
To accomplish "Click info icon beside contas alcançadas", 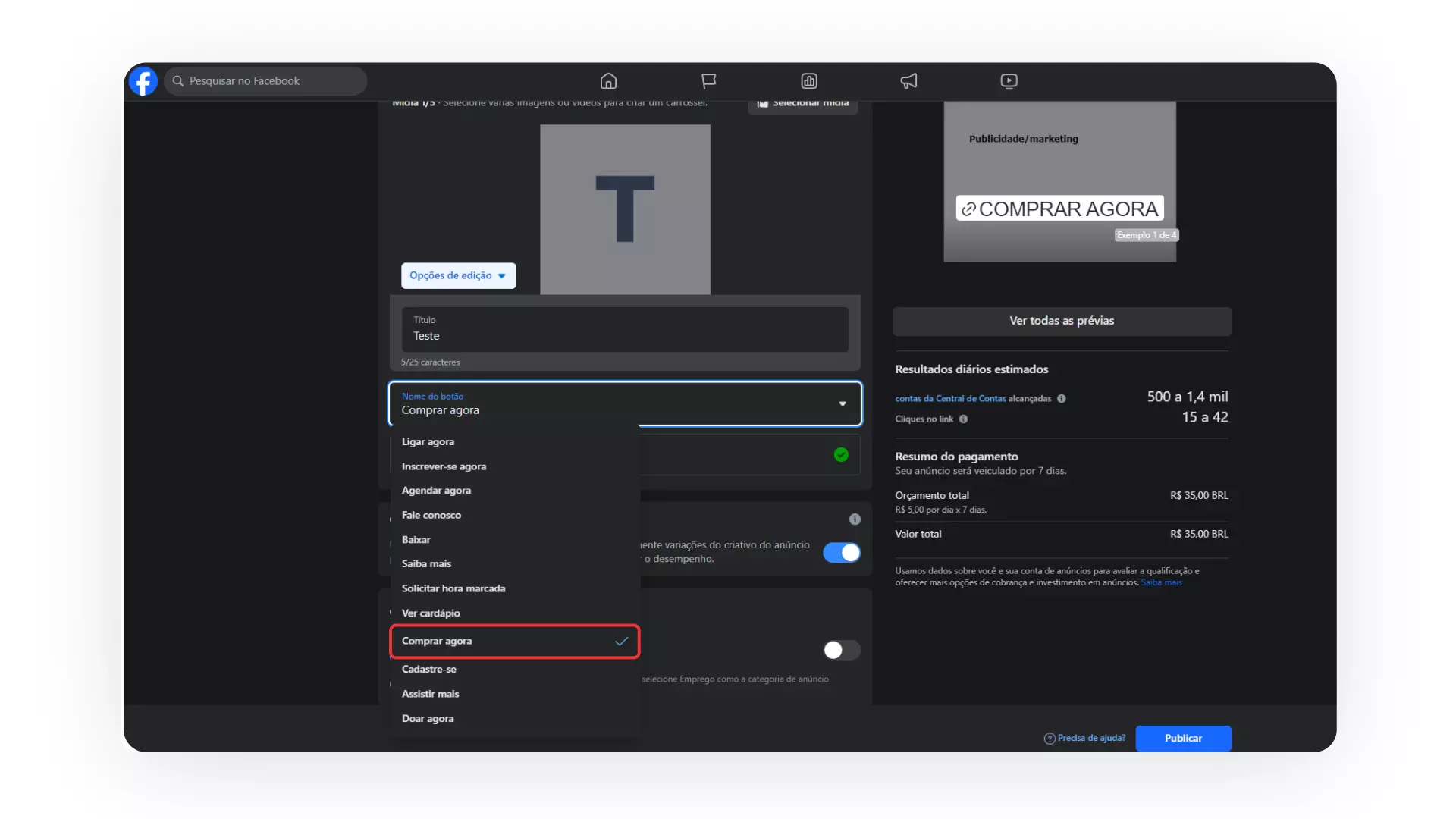I will [1062, 399].
